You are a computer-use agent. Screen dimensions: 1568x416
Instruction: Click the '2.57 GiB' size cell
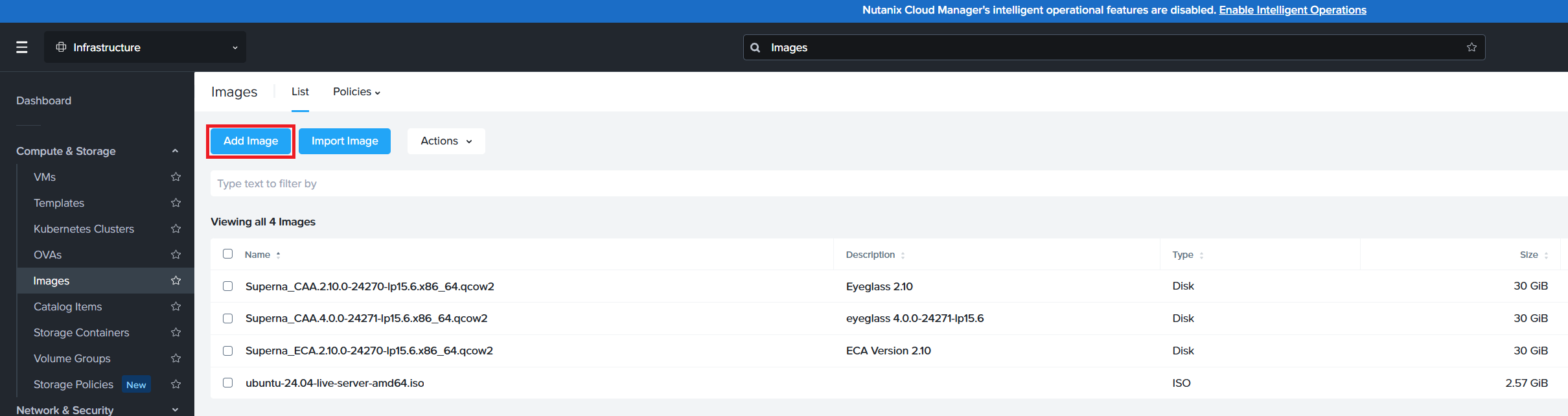pos(1527,383)
